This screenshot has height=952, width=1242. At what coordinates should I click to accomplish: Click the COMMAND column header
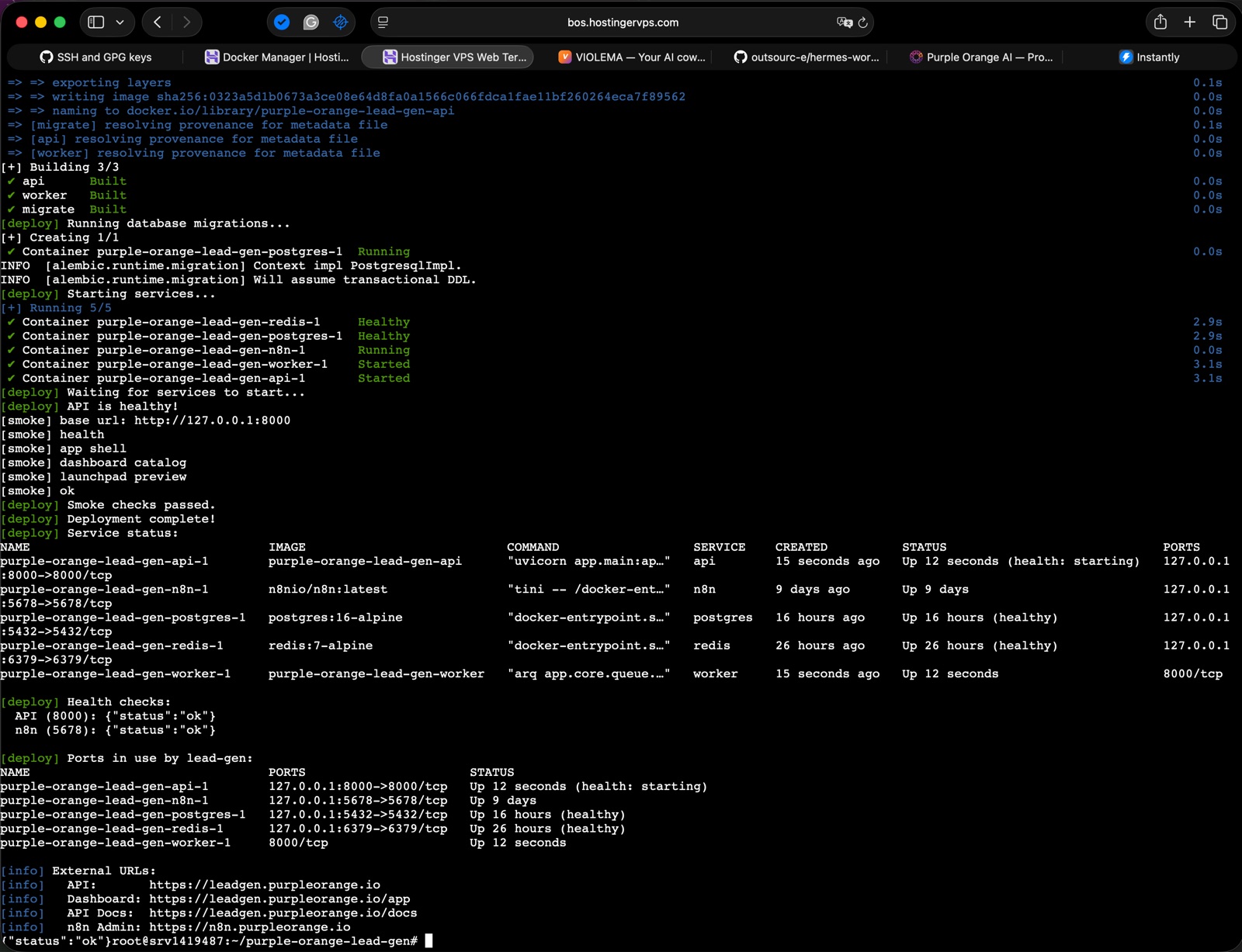click(533, 547)
